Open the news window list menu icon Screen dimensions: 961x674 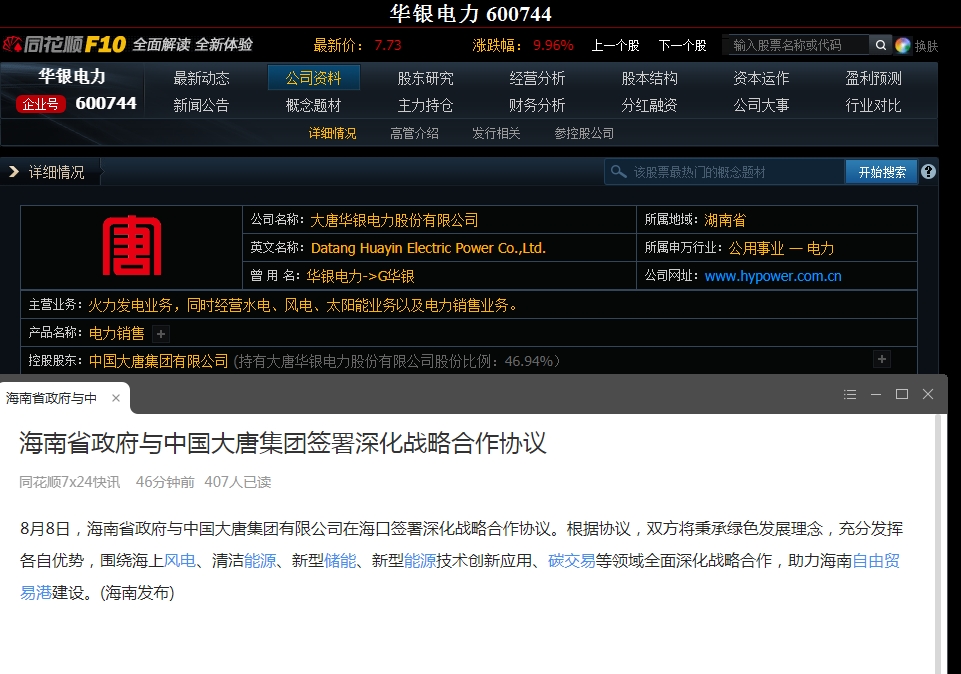849,395
